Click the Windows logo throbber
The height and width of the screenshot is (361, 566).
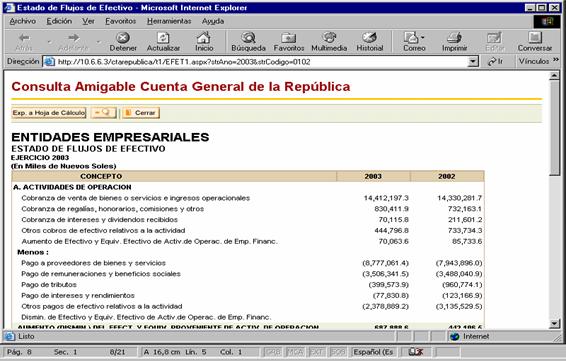click(x=547, y=21)
